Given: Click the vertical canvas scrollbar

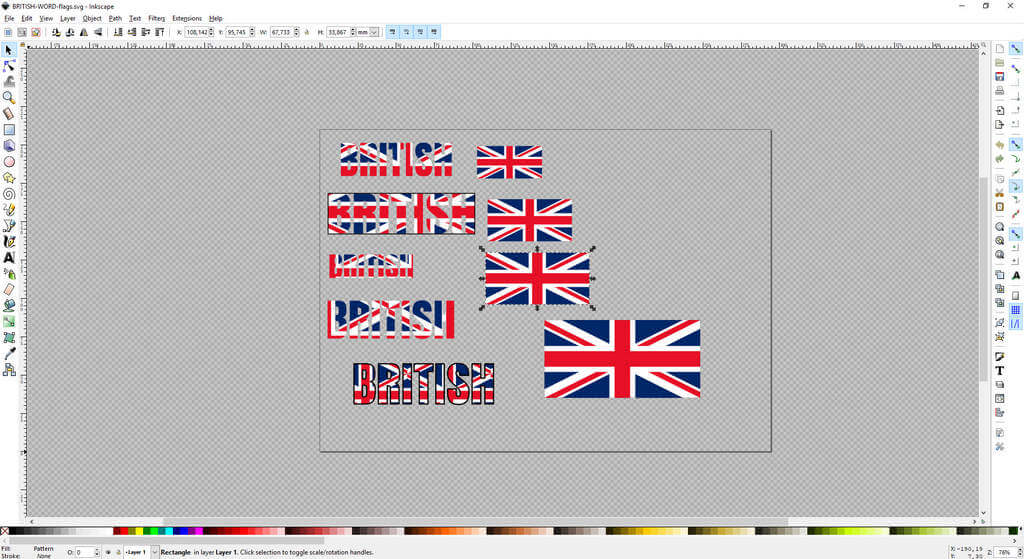Looking at the screenshot, I should (x=984, y=278).
